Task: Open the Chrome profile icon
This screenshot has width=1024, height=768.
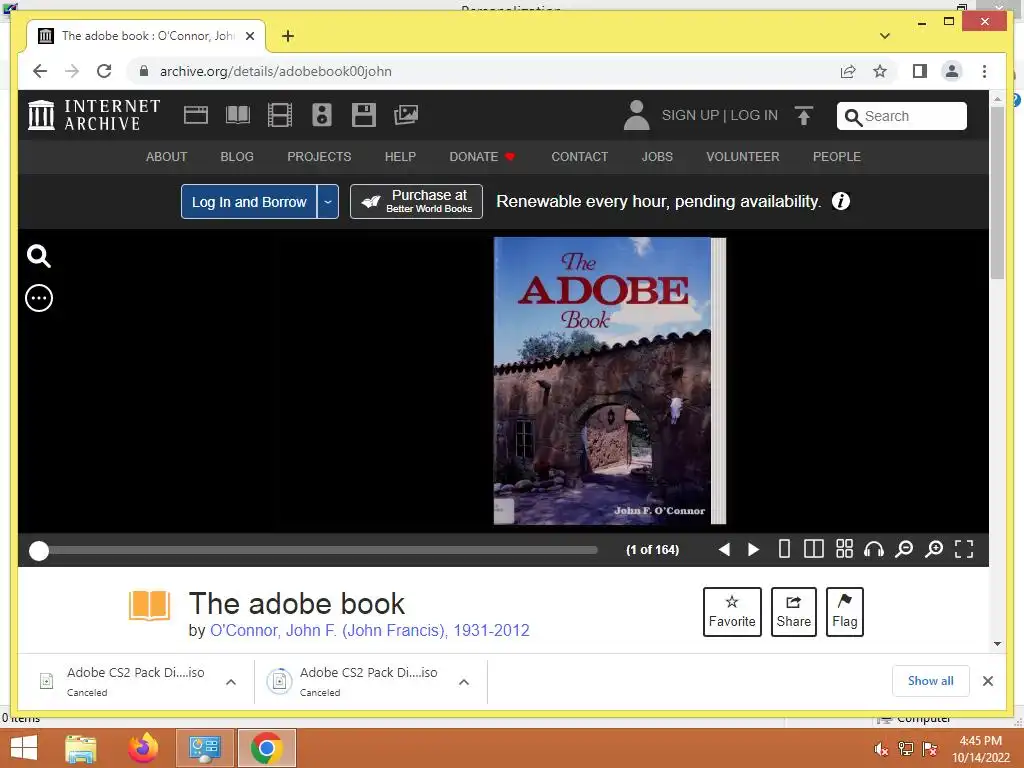Action: tap(952, 71)
